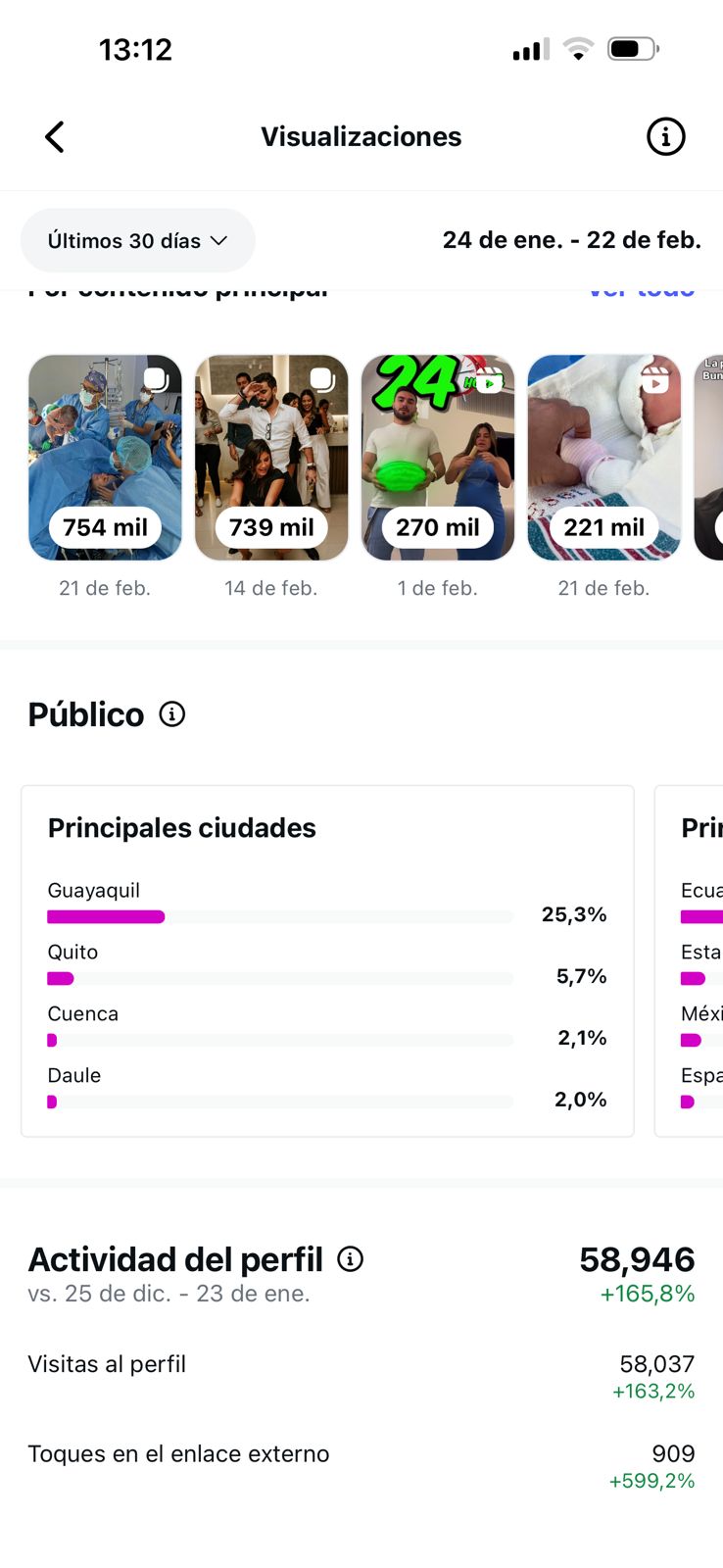Tap reel icon on the 221 mil post
Screen dimensions: 723x1568
point(654,379)
